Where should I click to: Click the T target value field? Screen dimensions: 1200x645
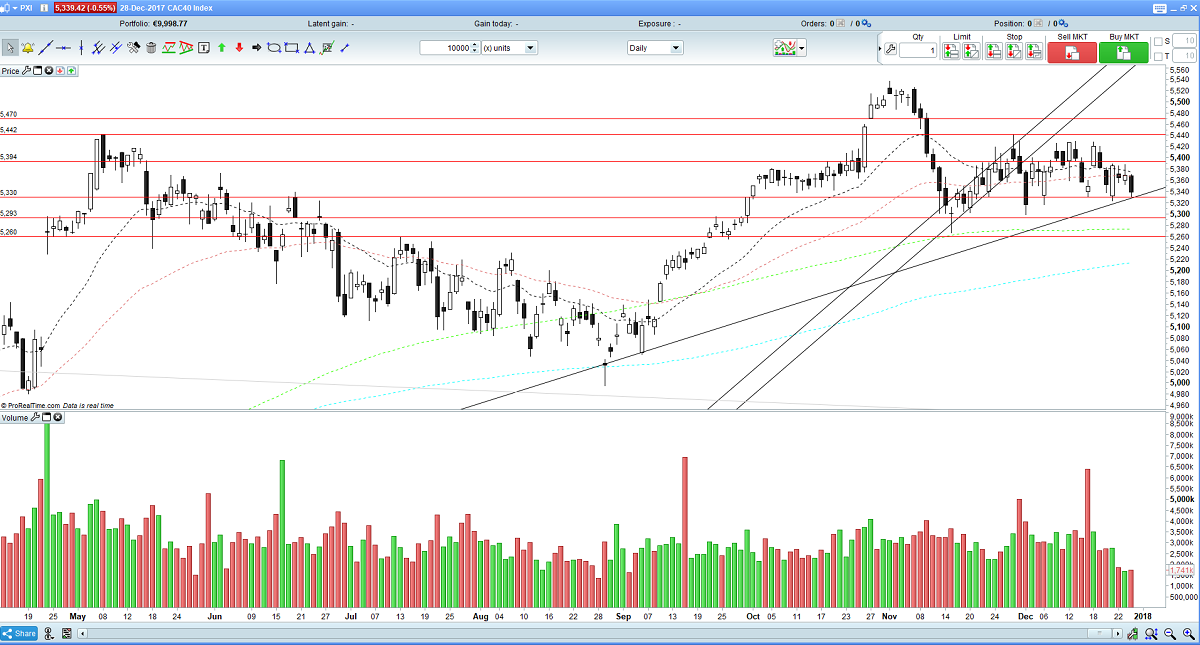coord(1184,57)
